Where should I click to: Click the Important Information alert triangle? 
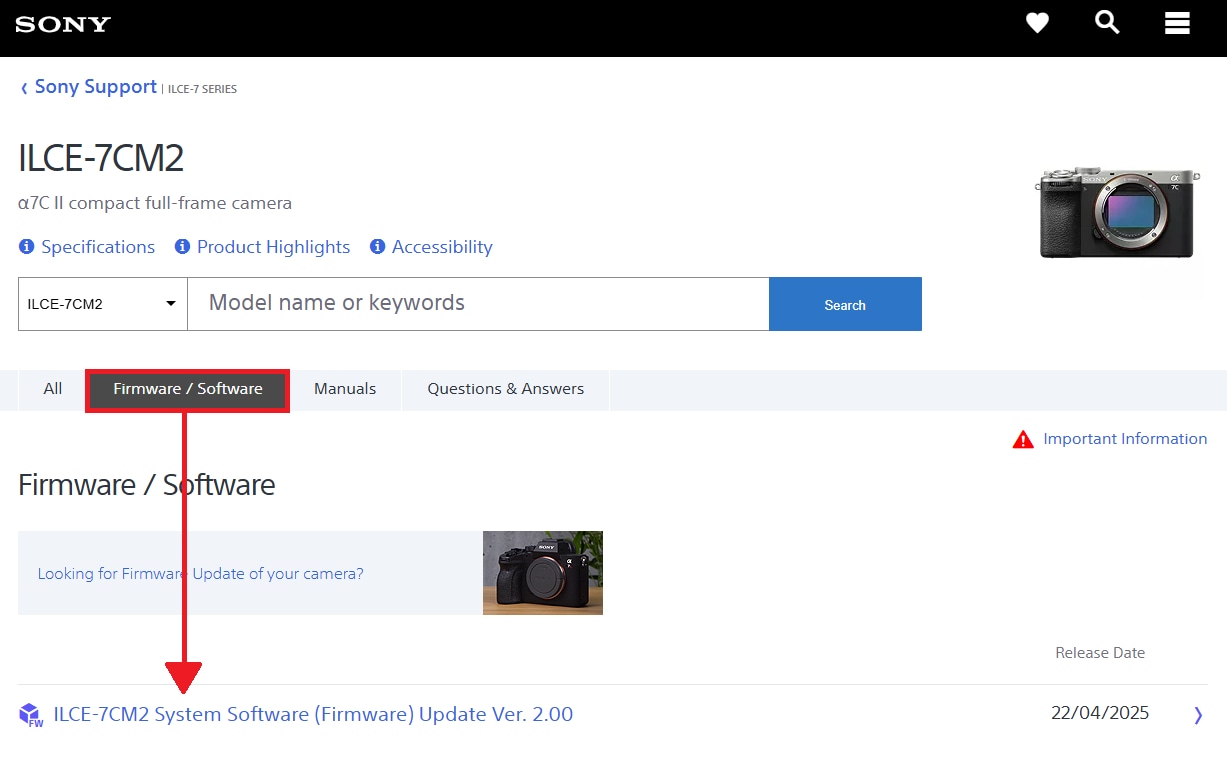(1022, 438)
